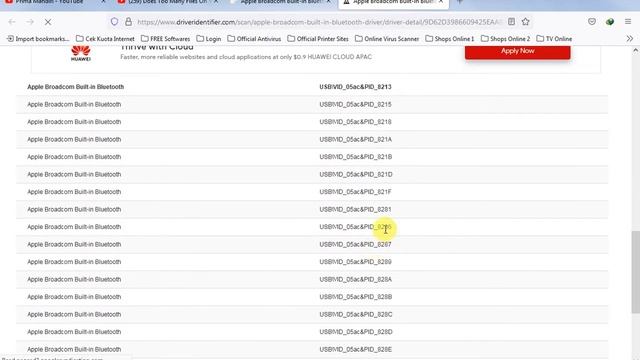Show more bookmarks via the overflow chevron
The height and width of the screenshot is (360, 640).
pos(630,39)
